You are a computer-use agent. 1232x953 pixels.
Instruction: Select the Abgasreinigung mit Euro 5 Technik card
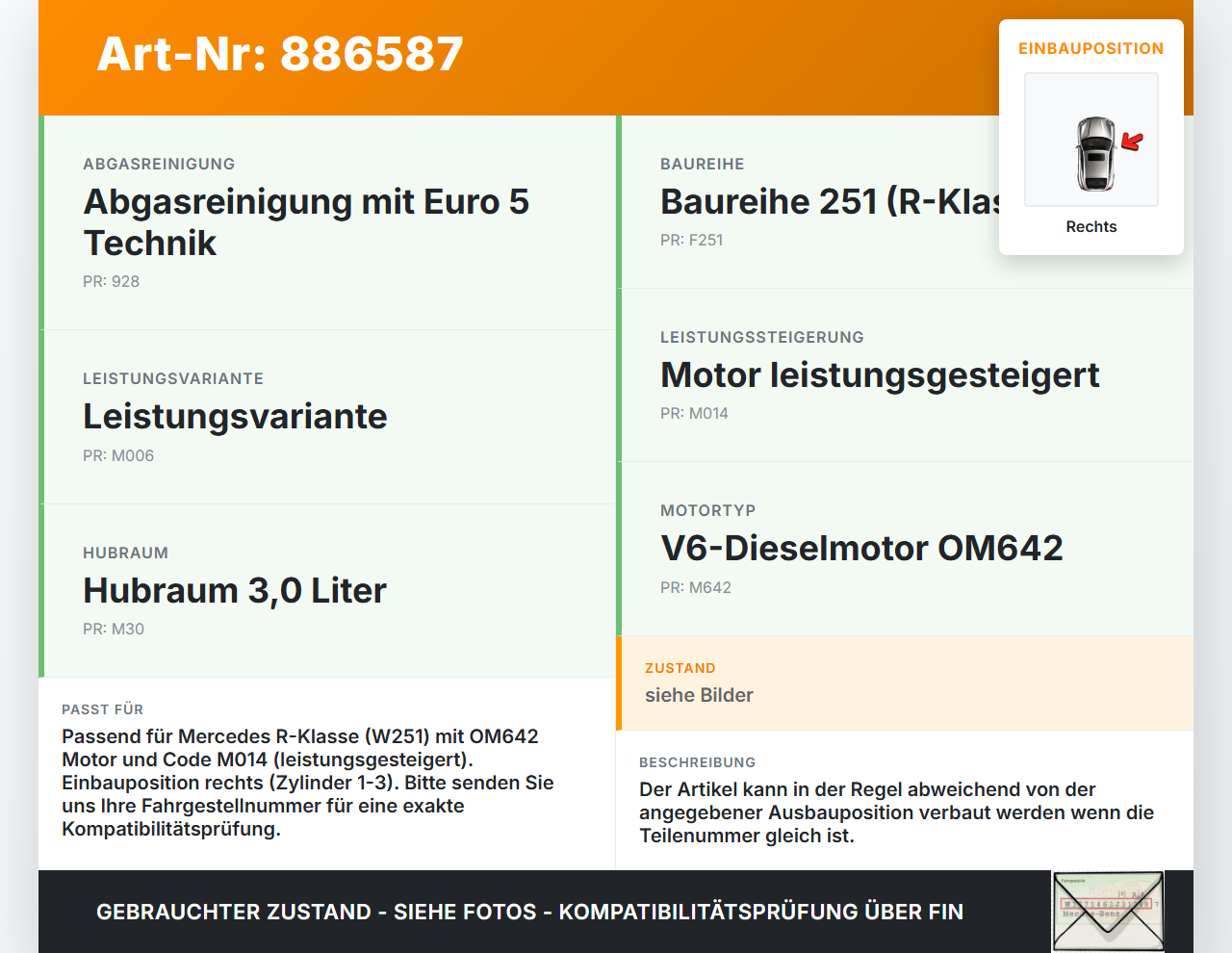pyautogui.click(x=327, y=222)
